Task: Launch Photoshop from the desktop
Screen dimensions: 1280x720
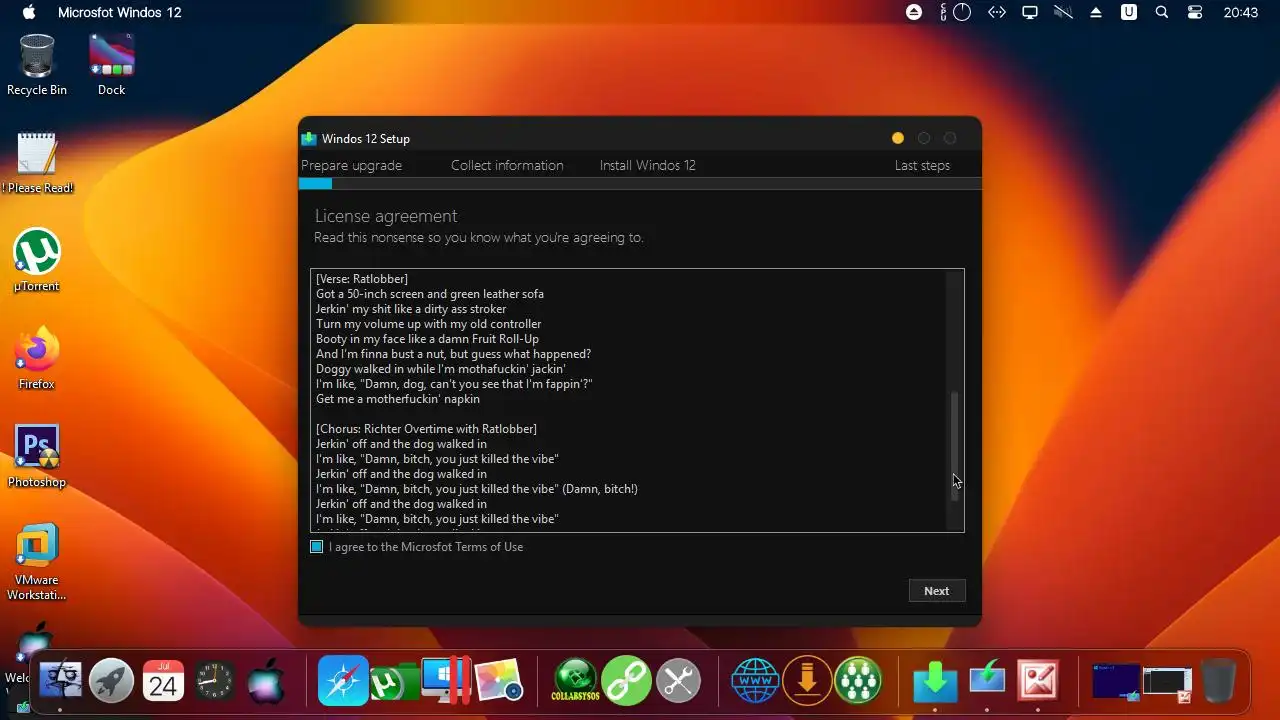Action: [37, 457]
